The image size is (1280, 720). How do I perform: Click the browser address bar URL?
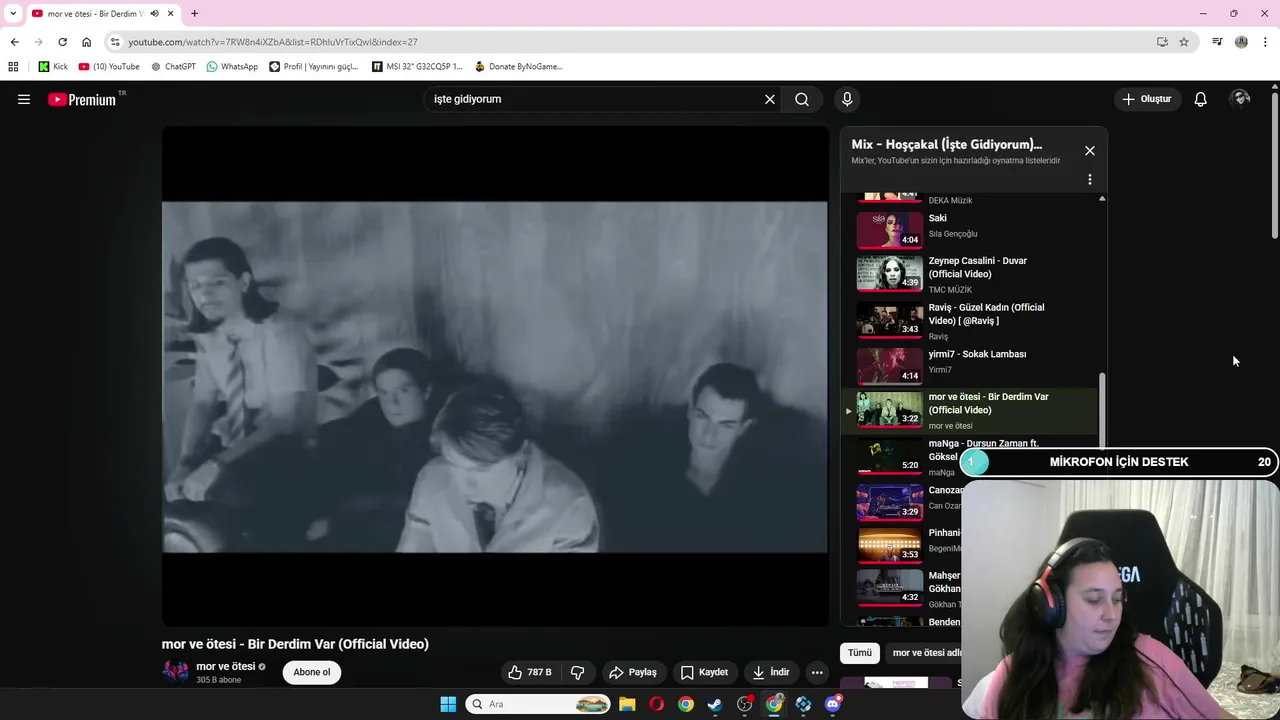tap(273, 42)
